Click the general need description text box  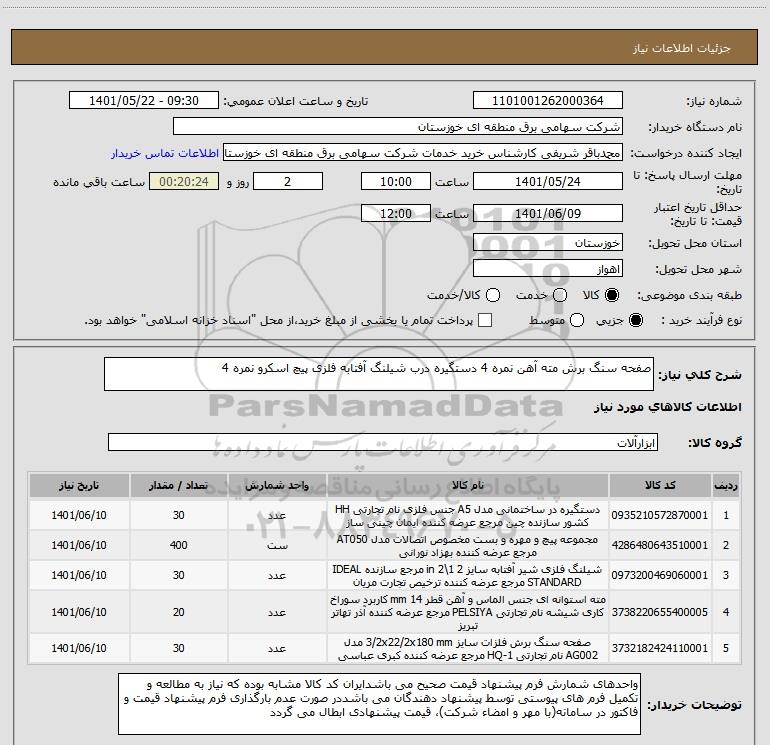pos(379,374)
